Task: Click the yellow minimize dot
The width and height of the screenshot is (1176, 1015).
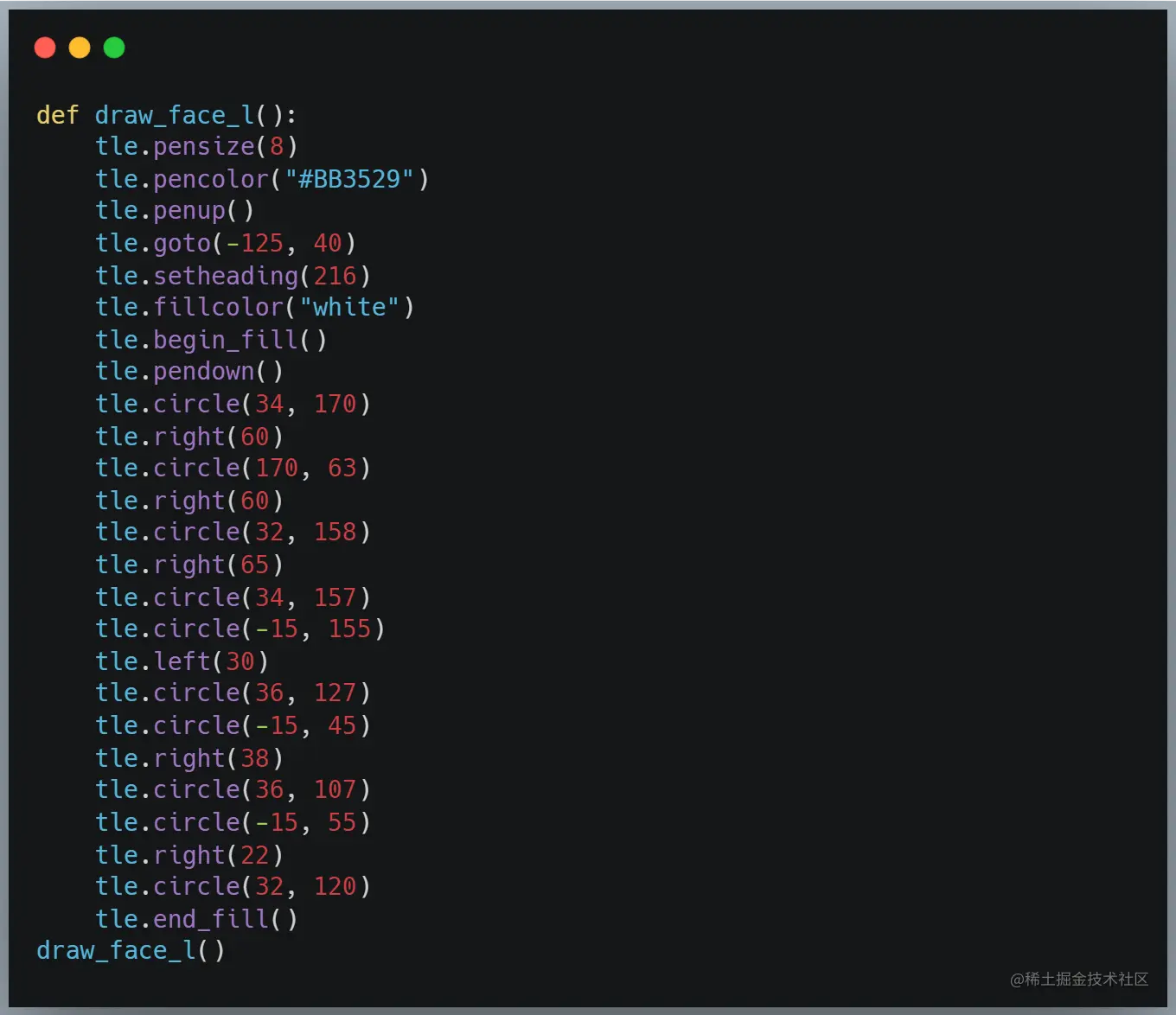Action: click(80, 48)
